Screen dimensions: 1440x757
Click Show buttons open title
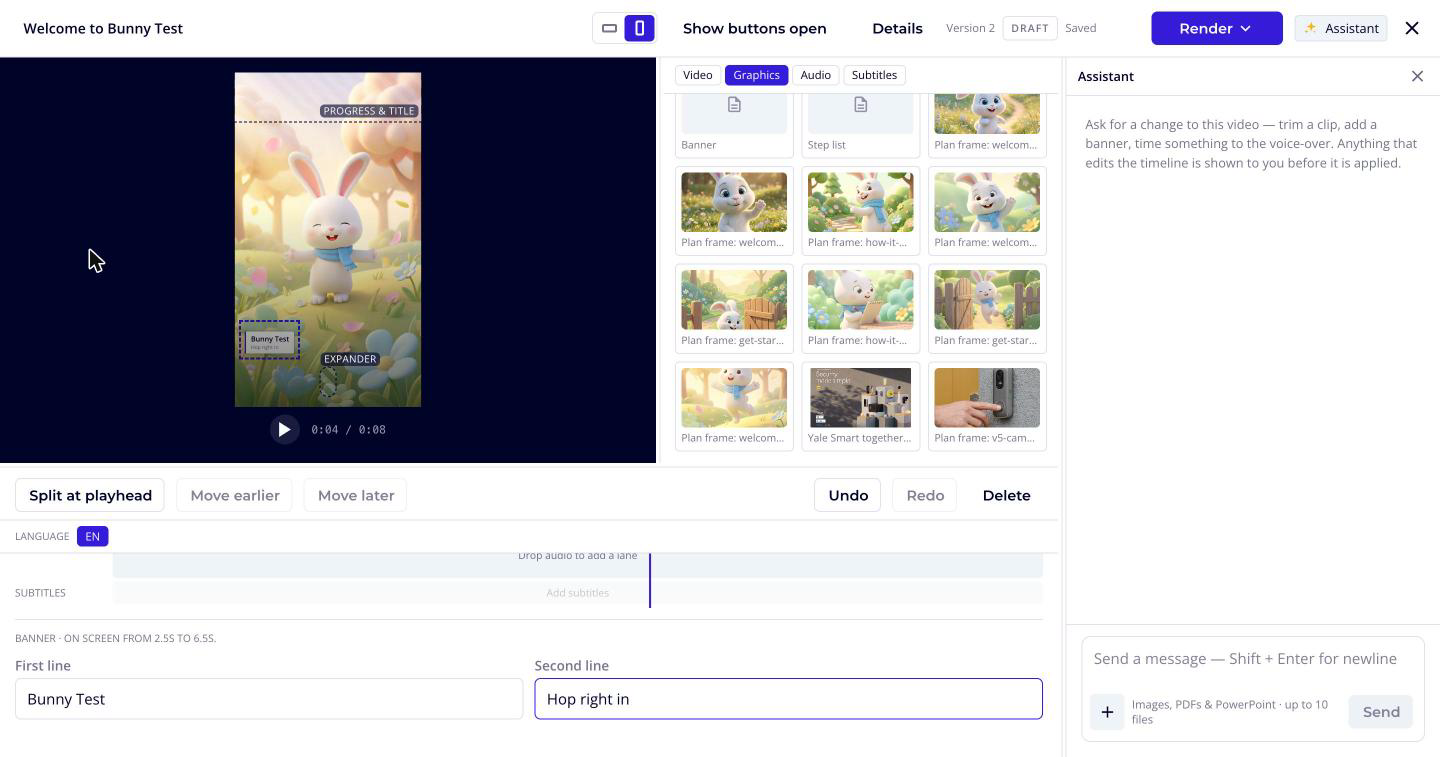754,28
